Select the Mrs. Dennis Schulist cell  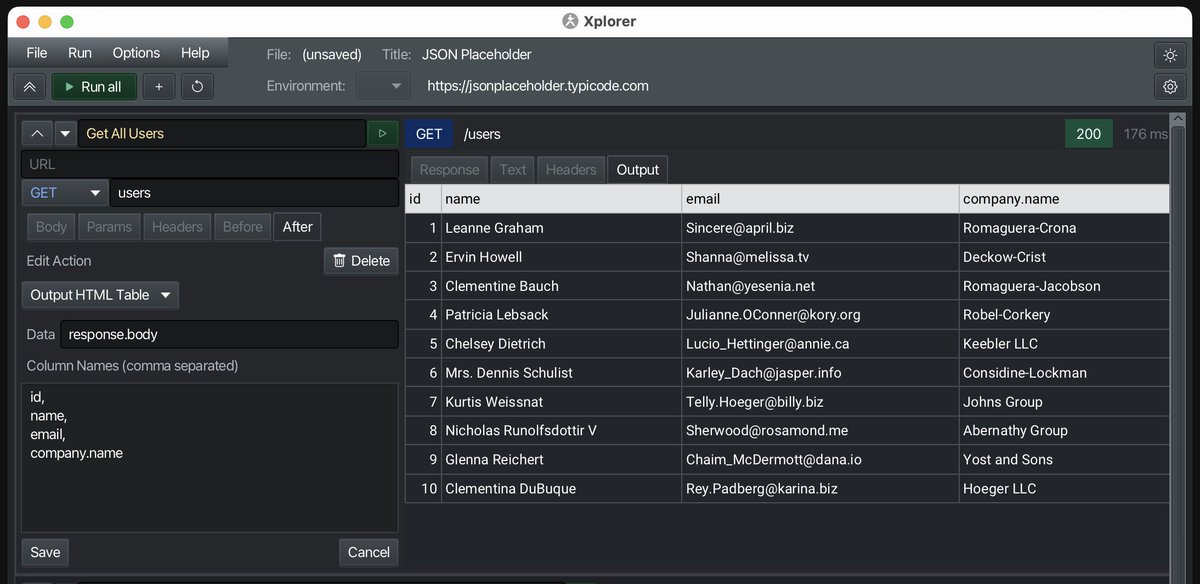561,373
